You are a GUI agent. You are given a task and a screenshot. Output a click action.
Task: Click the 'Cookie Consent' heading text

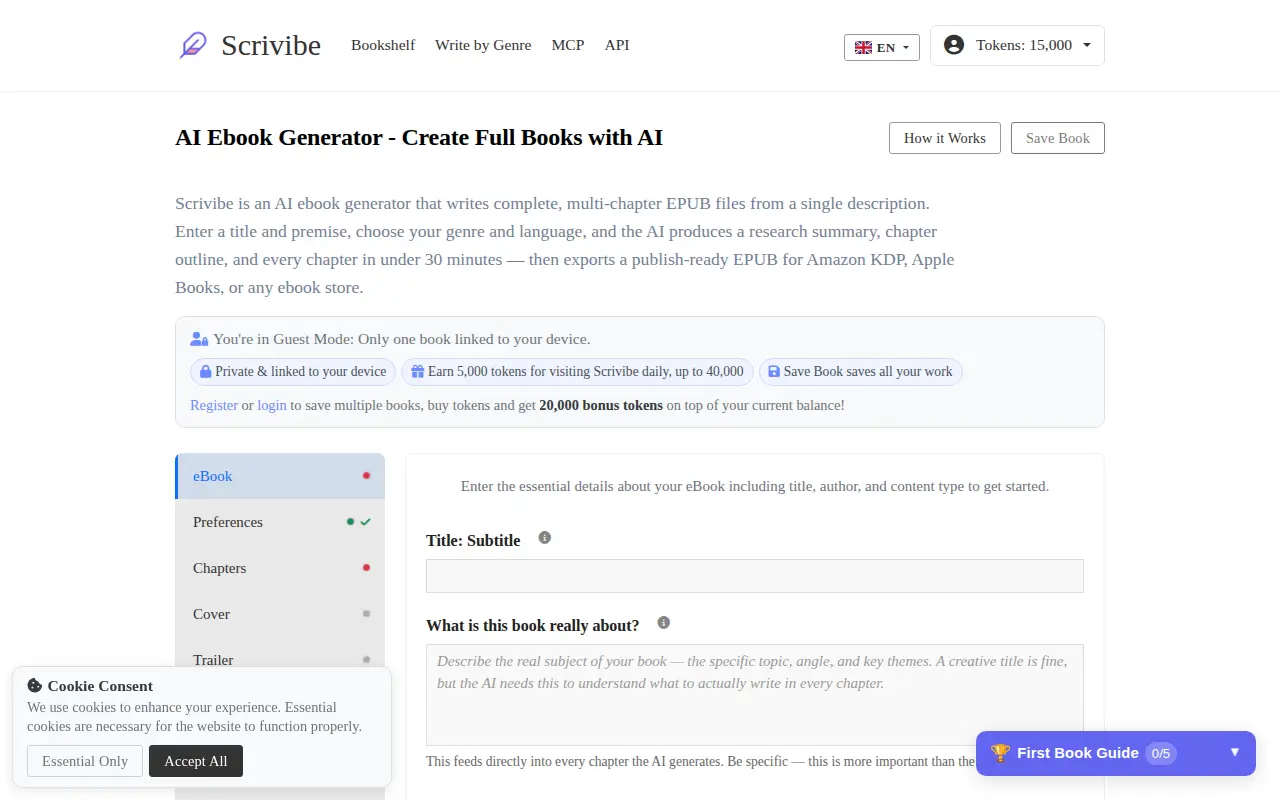(100, 686)
